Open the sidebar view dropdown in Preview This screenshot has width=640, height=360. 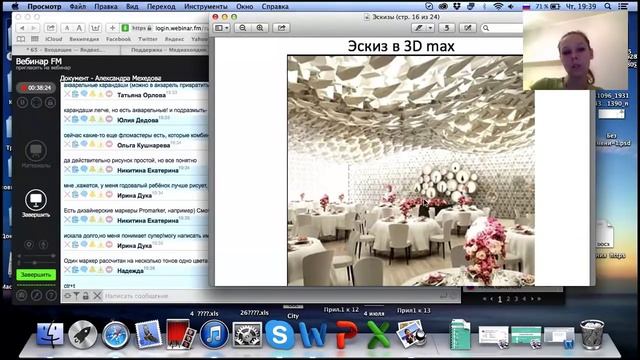(x=222, y=28)
